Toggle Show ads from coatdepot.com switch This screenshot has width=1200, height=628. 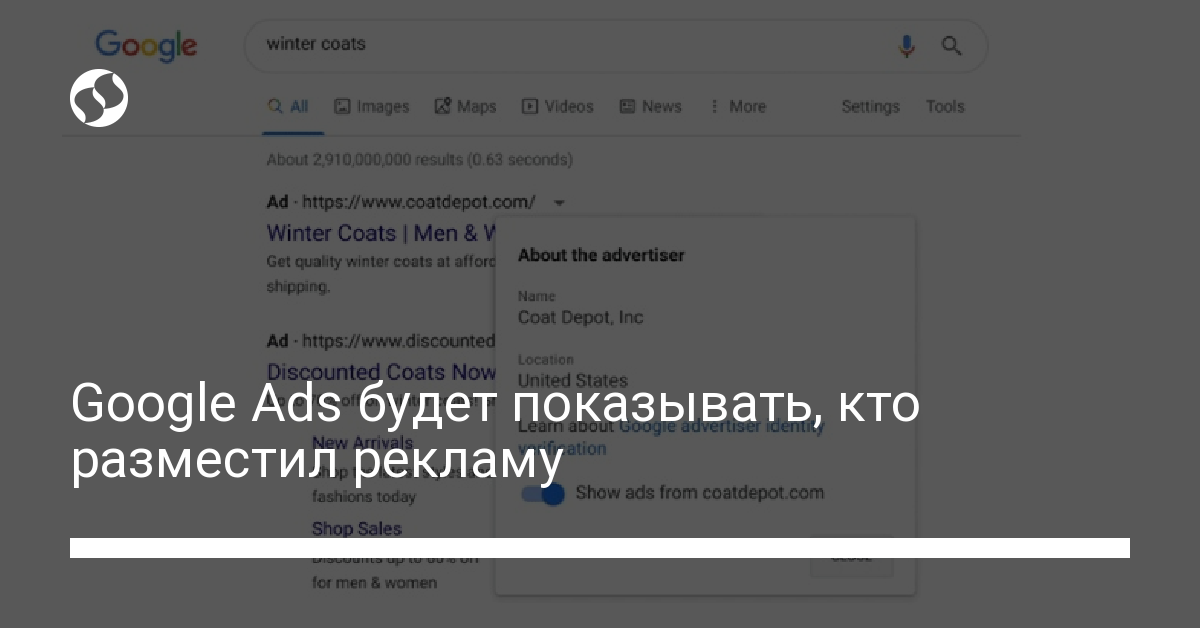click(543, 493)
